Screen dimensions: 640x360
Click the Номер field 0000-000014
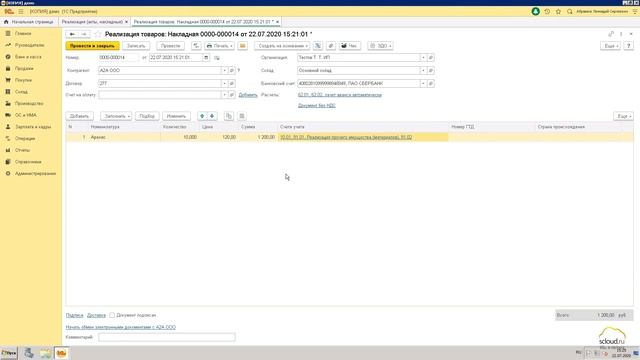[x=118, y=58]
